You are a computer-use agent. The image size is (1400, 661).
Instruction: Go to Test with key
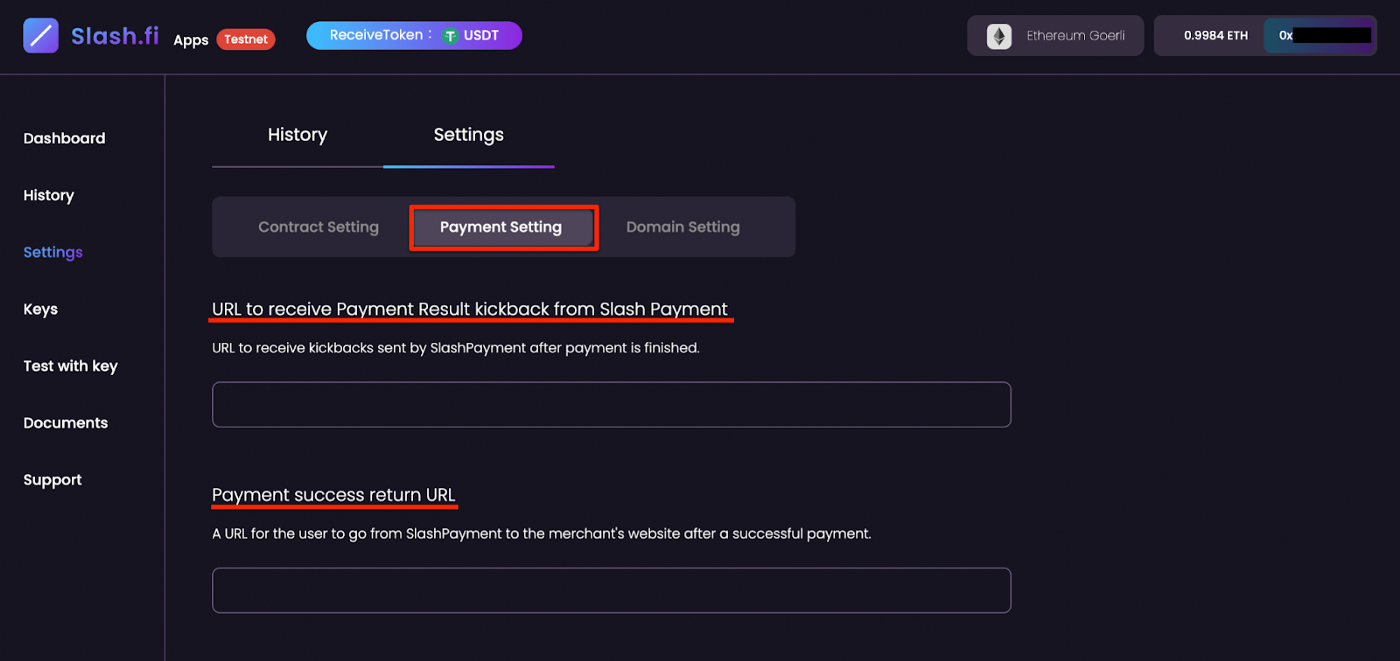pos(69,366)
